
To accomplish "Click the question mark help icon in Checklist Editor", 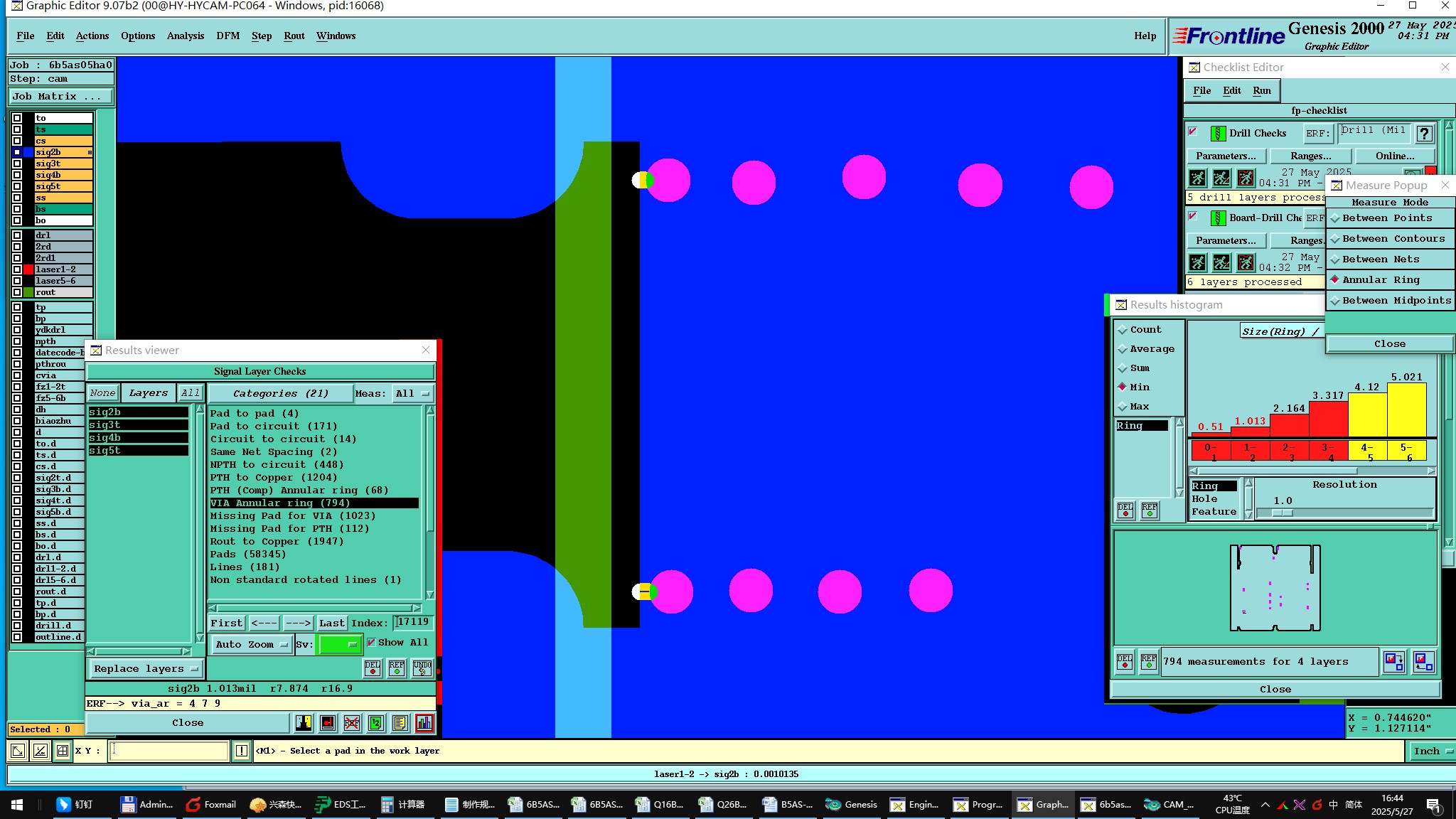I will pos(1424,134).
